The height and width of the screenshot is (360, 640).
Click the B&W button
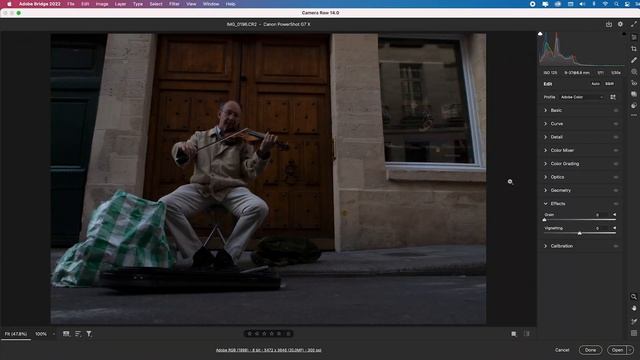click(x=609, y=84)
